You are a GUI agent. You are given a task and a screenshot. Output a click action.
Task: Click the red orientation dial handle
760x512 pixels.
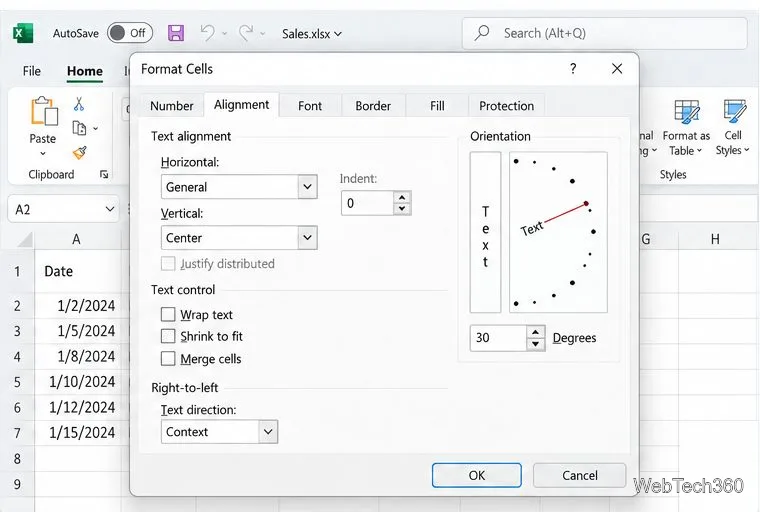pyautogui.click(x=586, y=204)
